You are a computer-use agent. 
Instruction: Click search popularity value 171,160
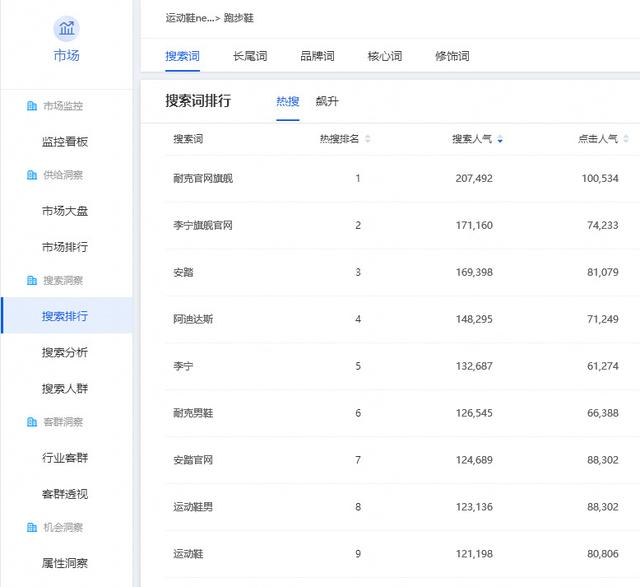[474, 225]
